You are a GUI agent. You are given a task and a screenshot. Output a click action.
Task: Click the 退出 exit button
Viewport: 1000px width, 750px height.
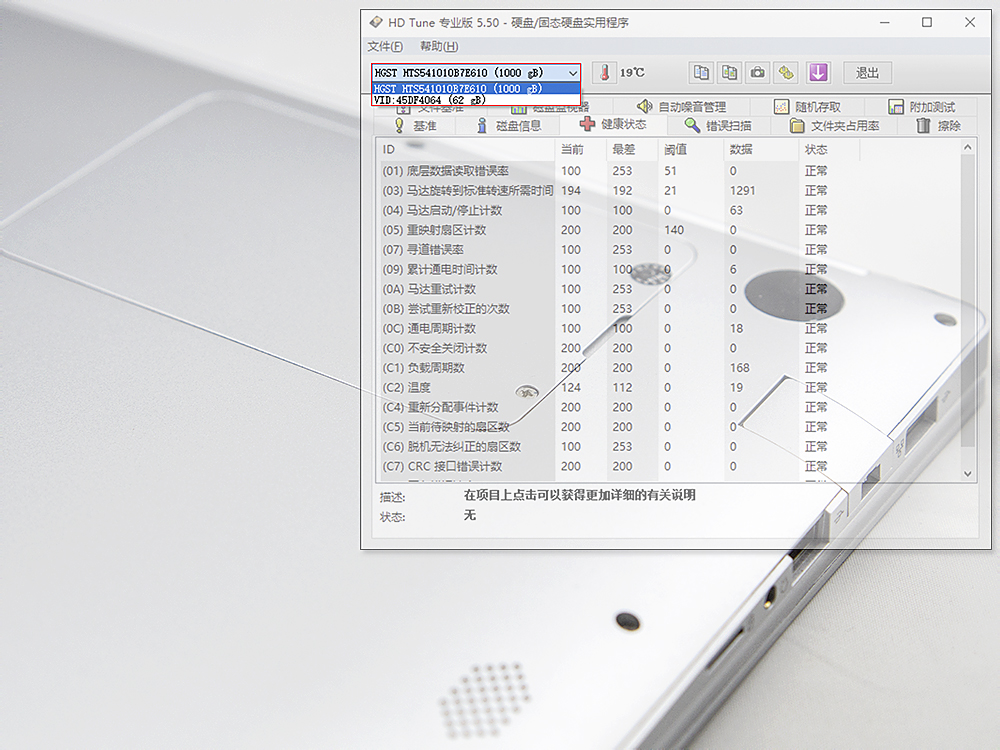point(867,73)
